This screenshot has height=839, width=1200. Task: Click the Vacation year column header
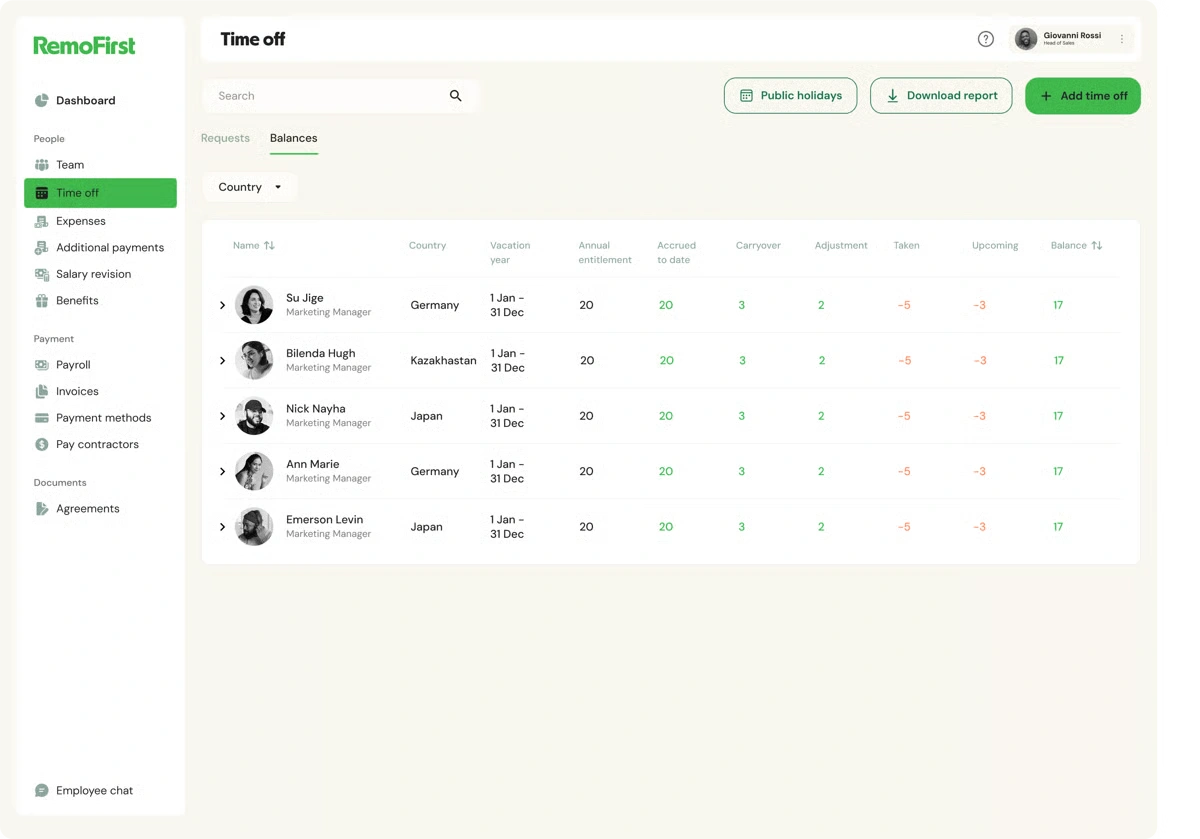[510, 252]
